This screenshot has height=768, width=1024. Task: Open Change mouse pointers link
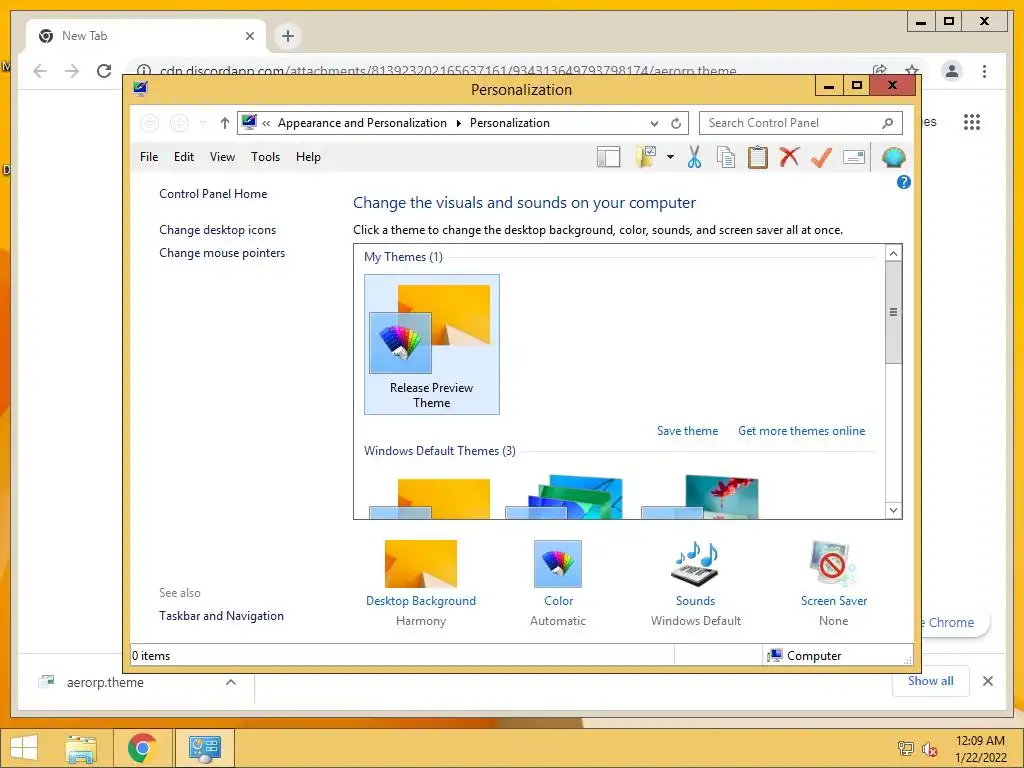[x=222, y=253]
